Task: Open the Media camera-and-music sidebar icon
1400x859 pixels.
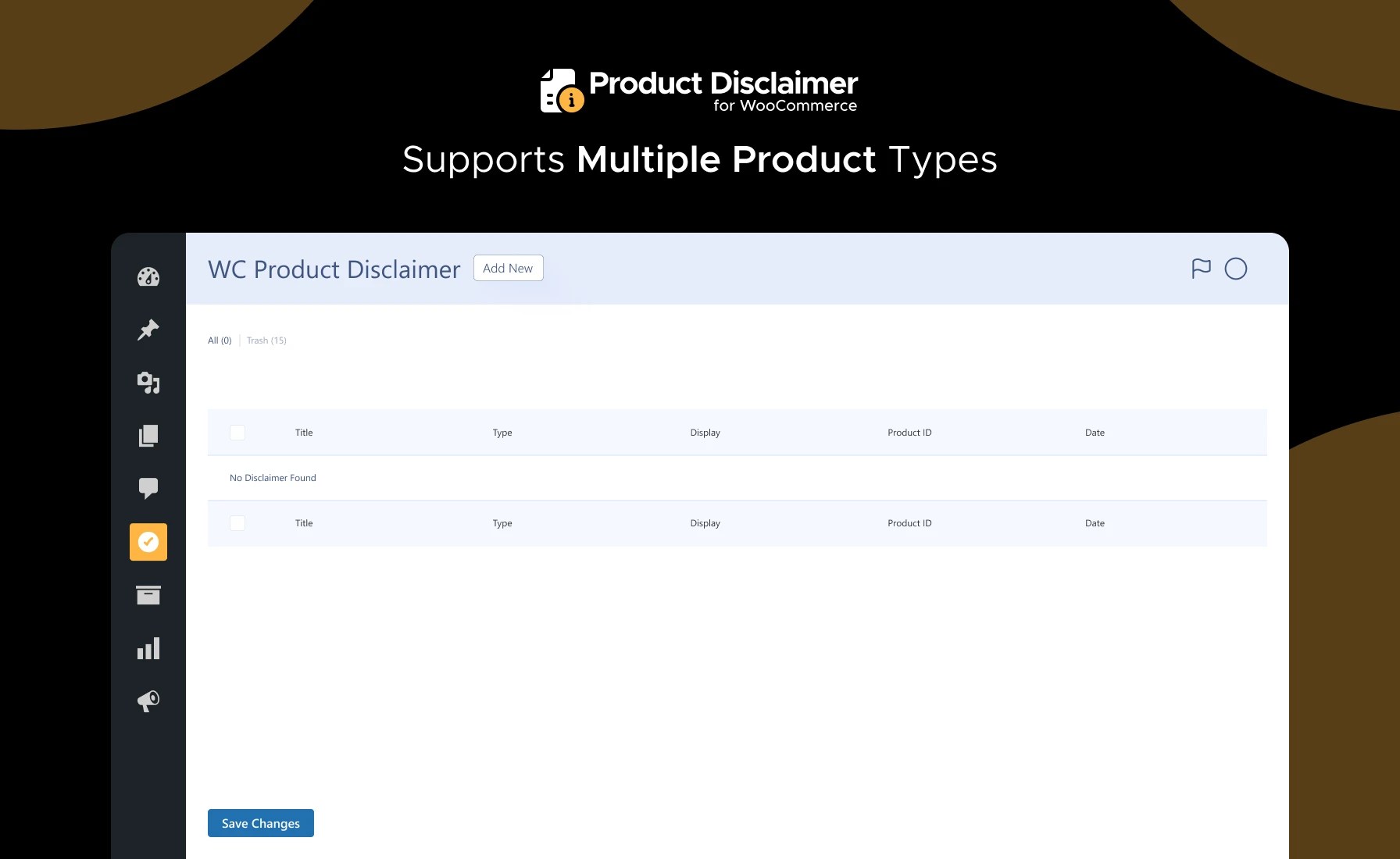Action: (148, 383)
